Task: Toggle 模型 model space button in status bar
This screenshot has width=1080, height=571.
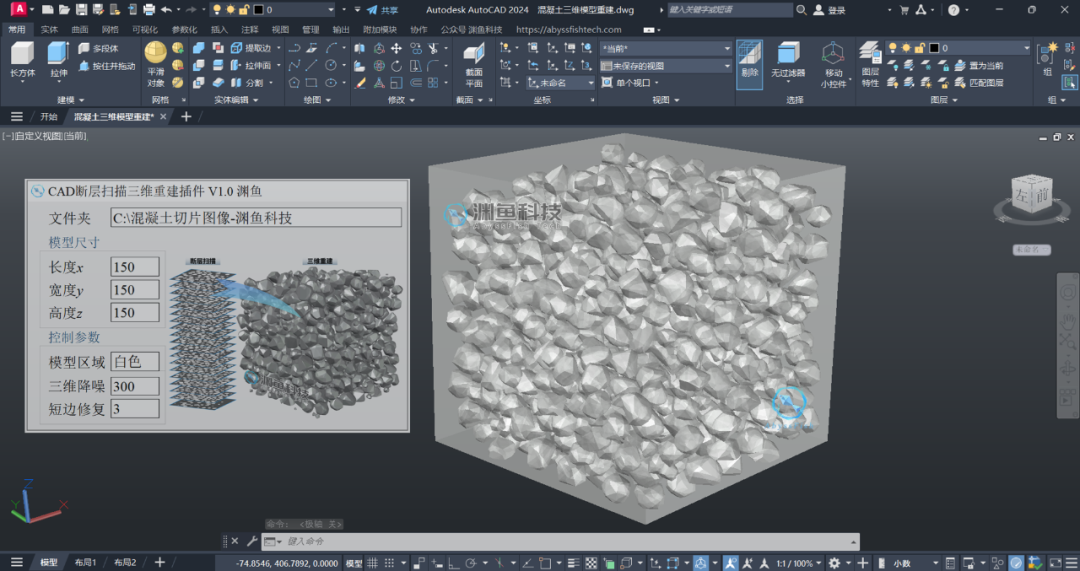Action: [x=354, y=563]
